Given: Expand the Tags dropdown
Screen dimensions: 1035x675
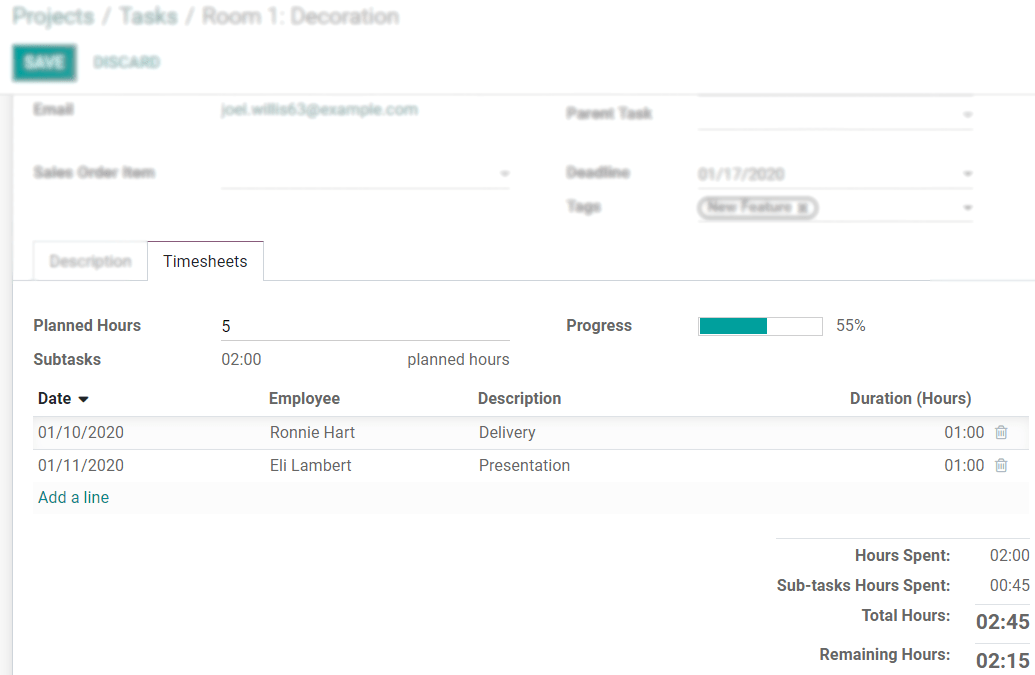Looking at the screenshot, I should point(967,208).
